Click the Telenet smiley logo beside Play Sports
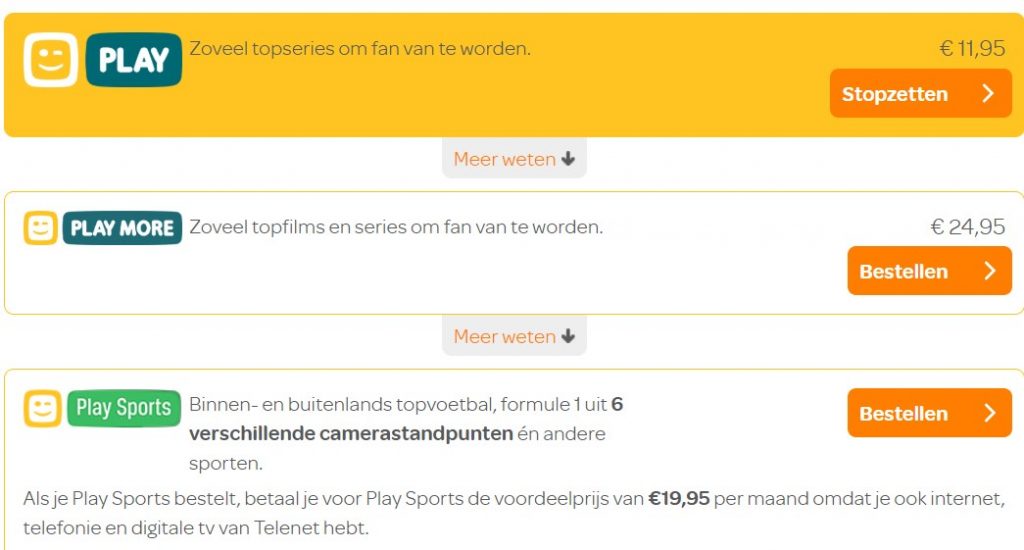This screenshot has height=550, width=1024. (x=42, y=408)
